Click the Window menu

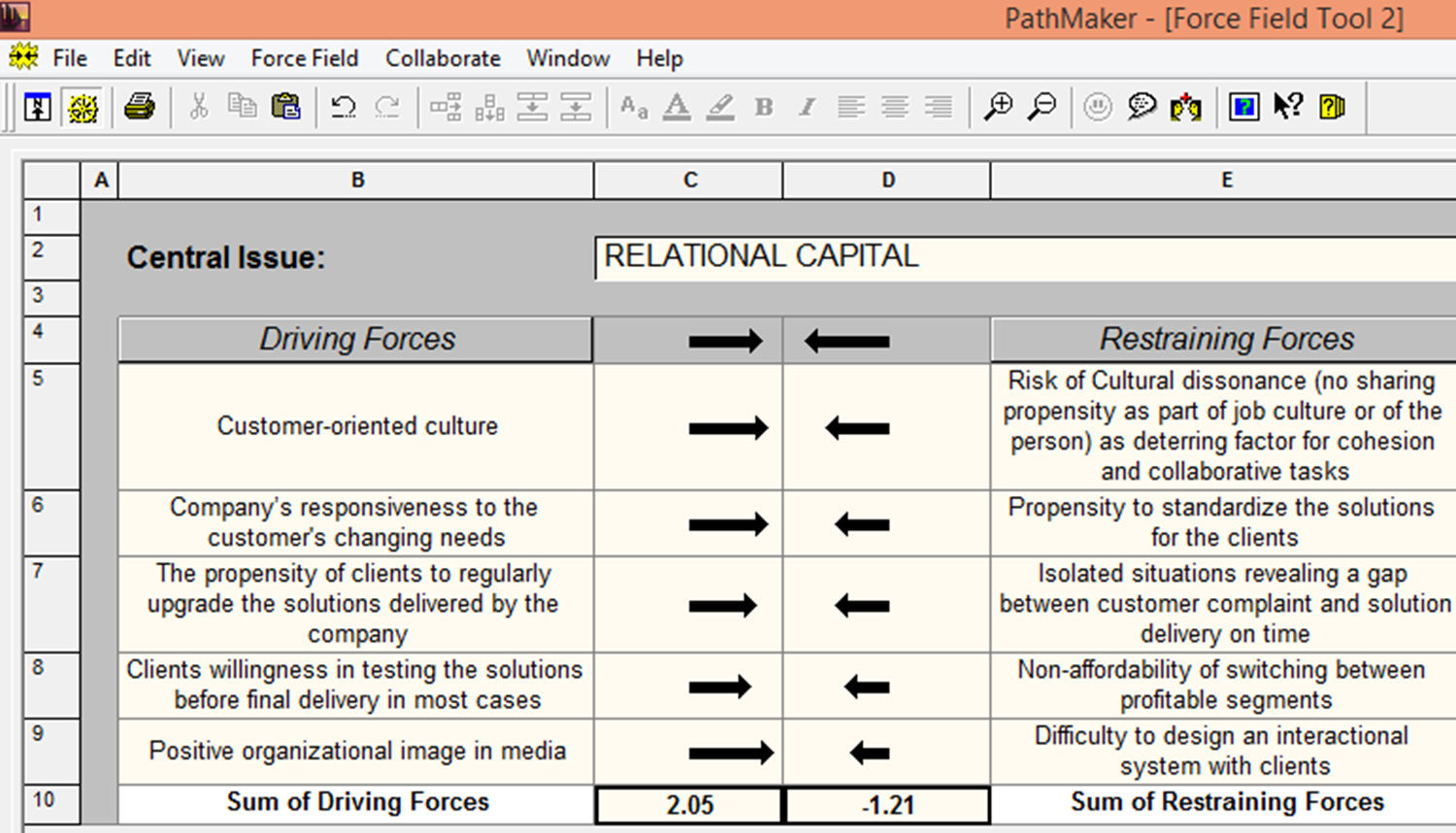(568, 58)
